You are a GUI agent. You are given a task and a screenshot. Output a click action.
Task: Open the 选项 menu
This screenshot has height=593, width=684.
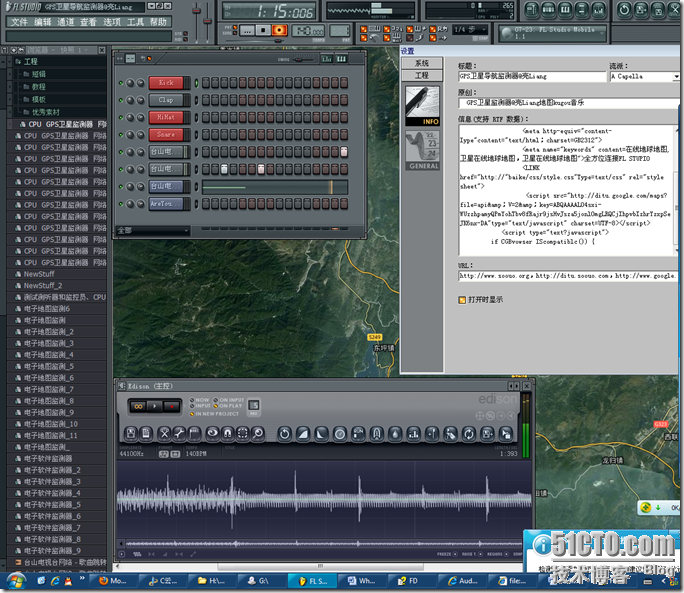point(112,22)
